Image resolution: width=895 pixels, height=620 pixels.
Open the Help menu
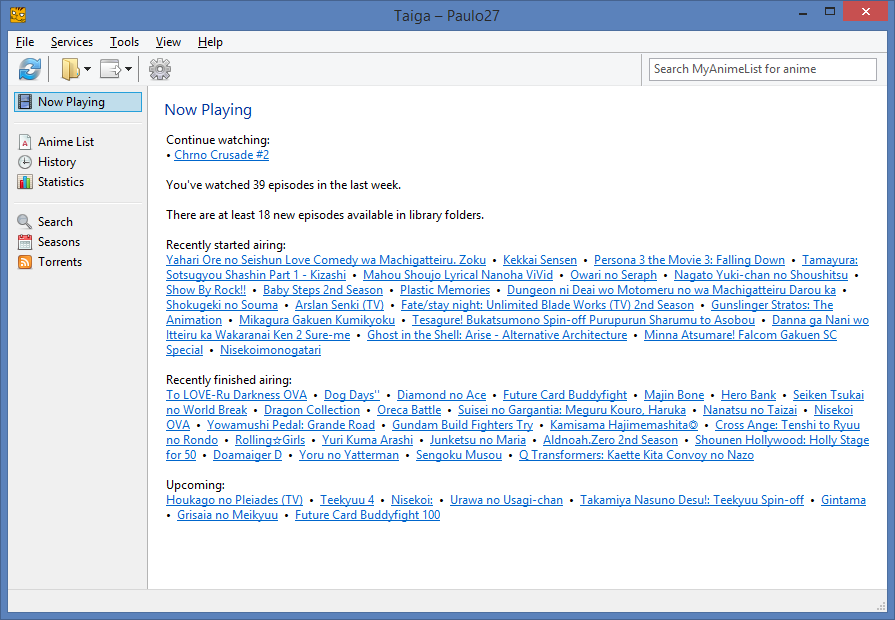[210, 42]
